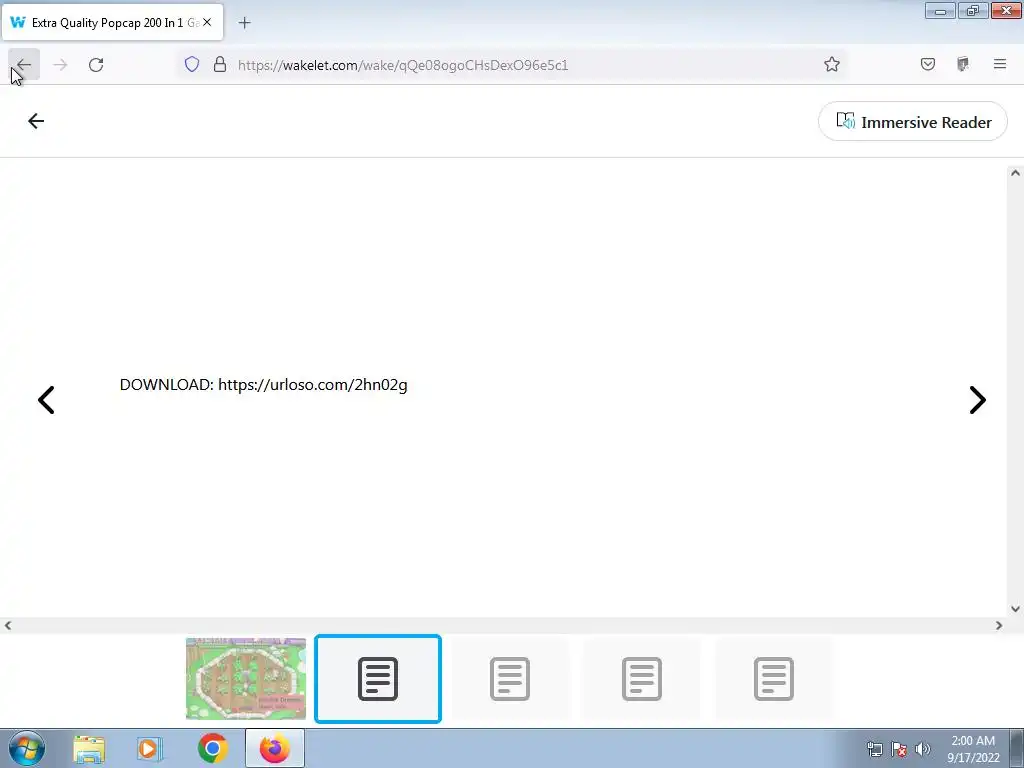Click the vertical scrollbar up arrow
Viewport: 1024px width, 768px height.
click(1015, 173)
